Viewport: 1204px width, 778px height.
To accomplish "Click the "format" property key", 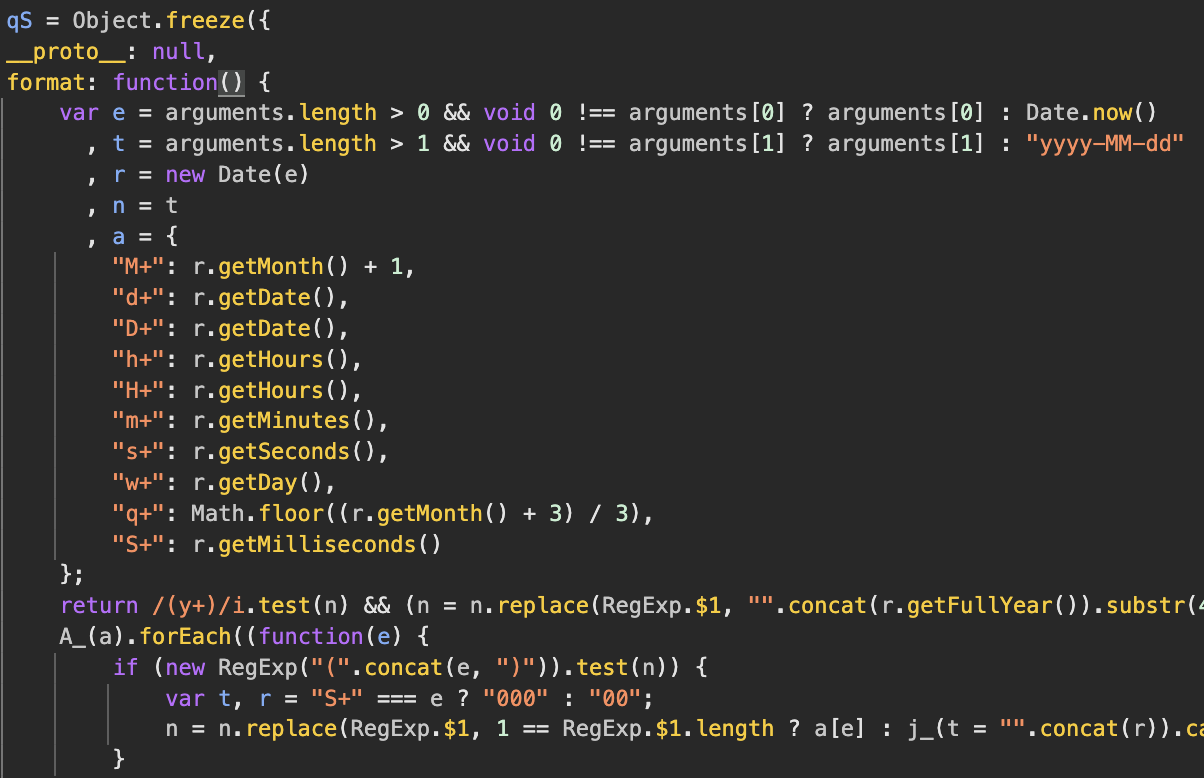I will [x=46, y=82].
